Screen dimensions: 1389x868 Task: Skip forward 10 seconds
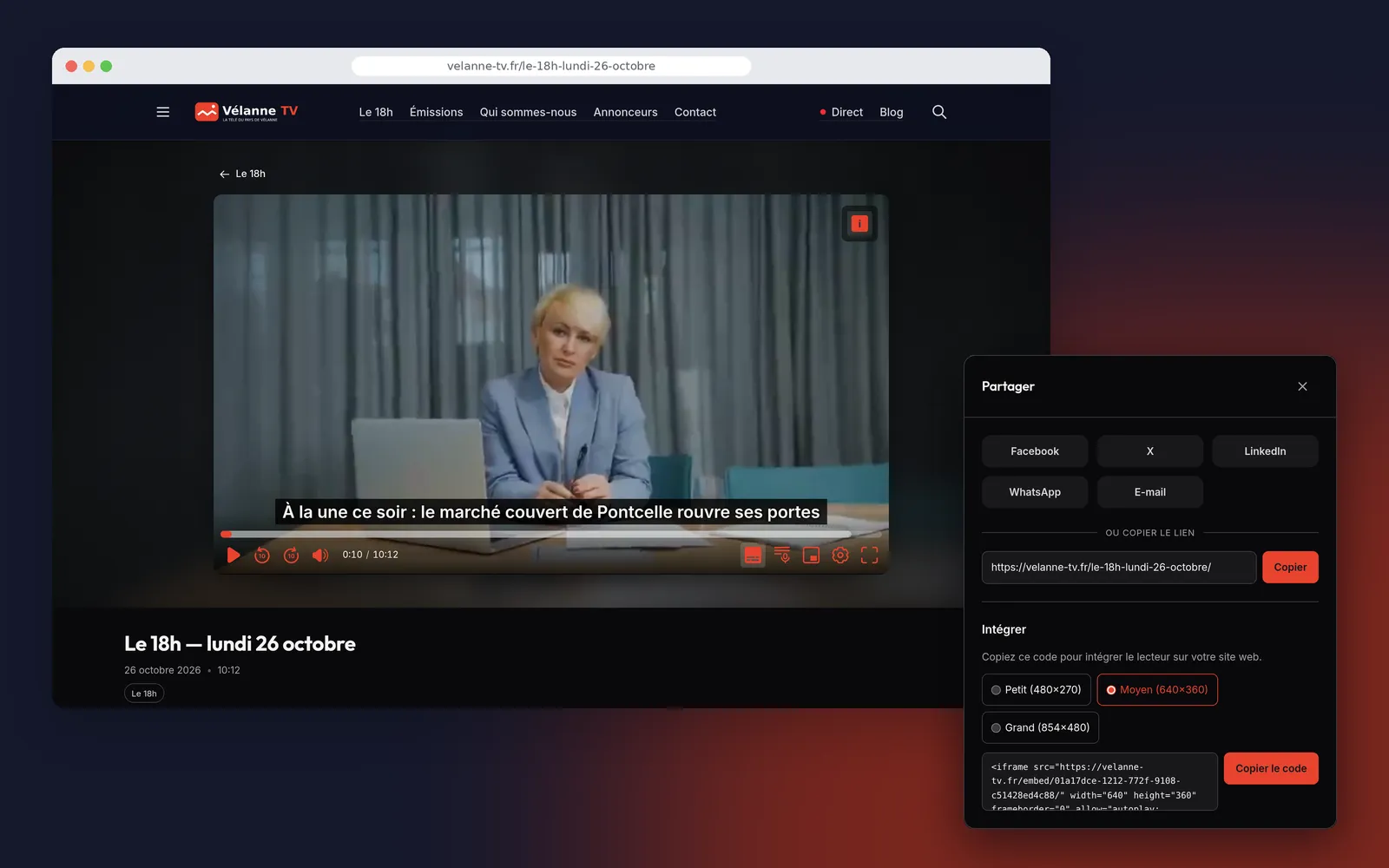coord(292,555)
